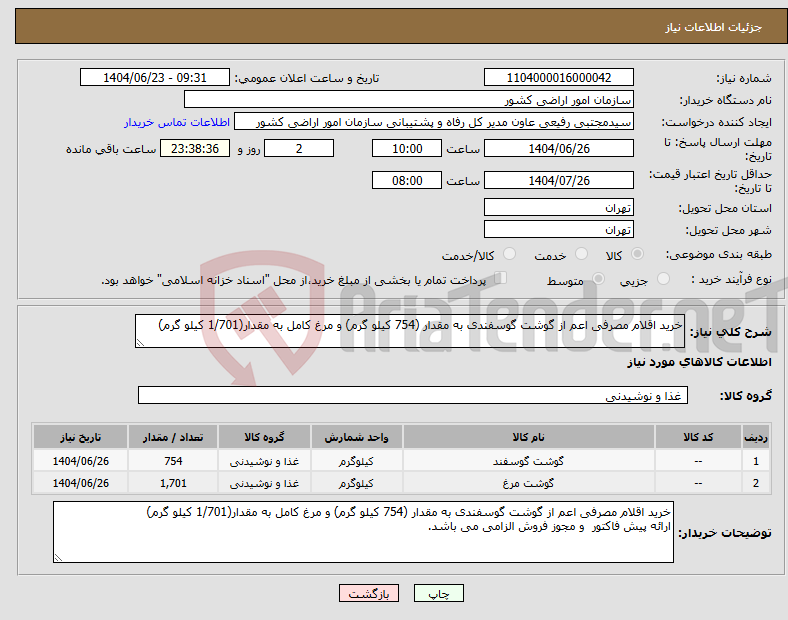
Task: Click the need date in گوشت گوسفند row
Action: click(80, 461)
